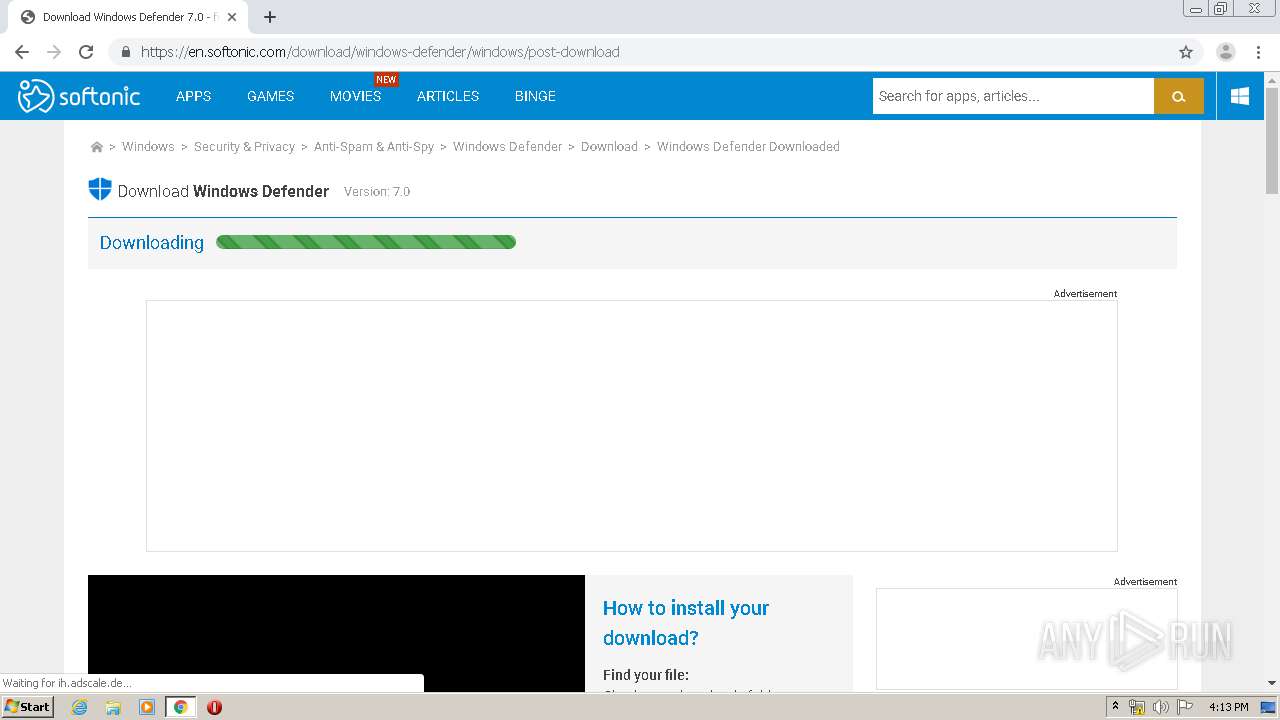Select the Download Windows Defender browser tab
The image size is (1280, 720).
click(x=128, y=17)
